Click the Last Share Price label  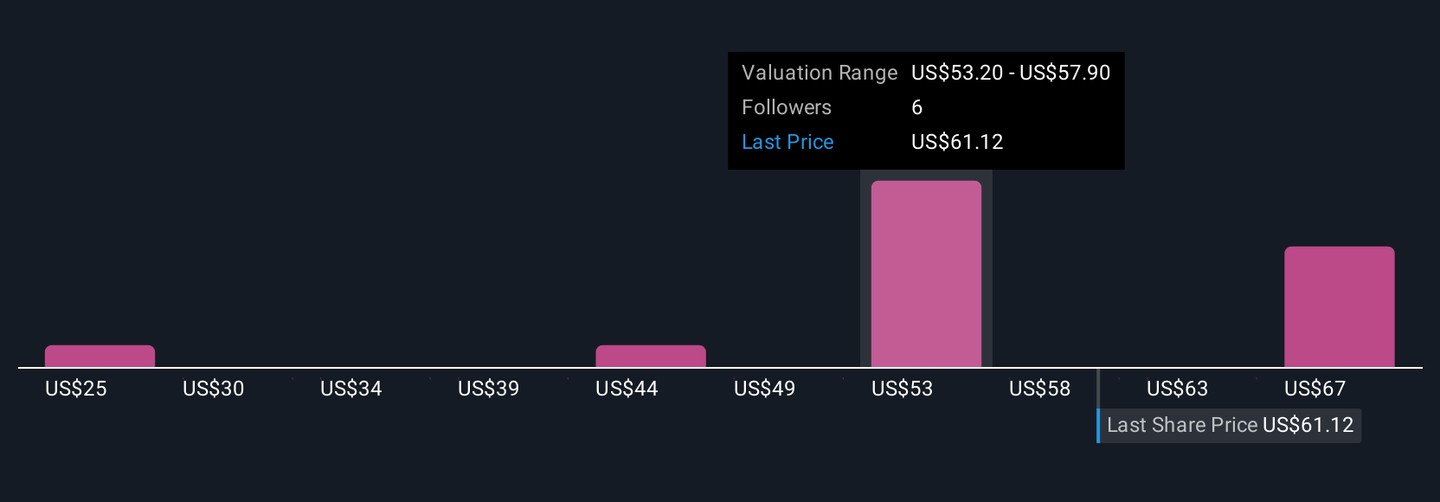1181,425
